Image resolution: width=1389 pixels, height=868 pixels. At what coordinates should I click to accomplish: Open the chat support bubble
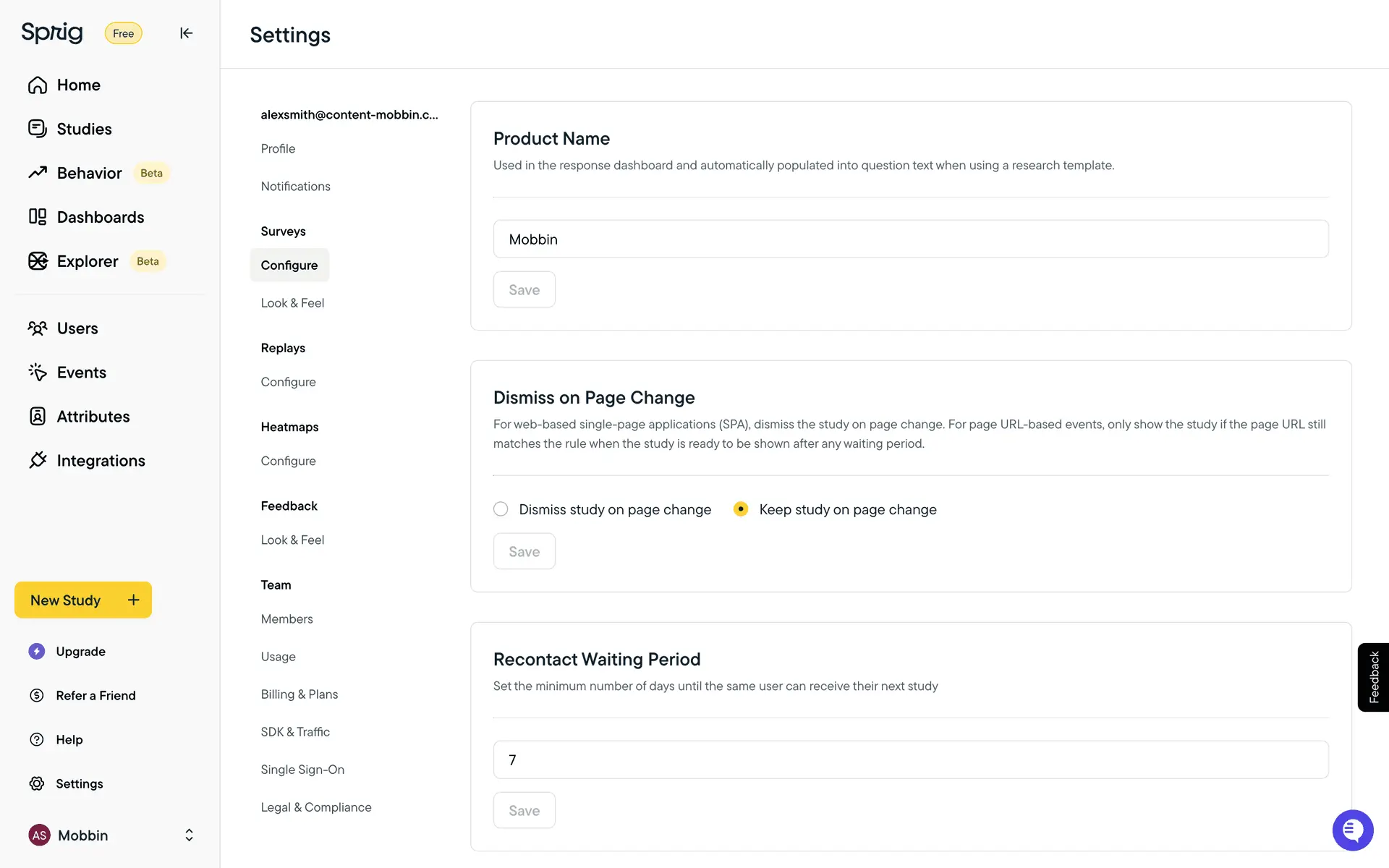(x=1352, y=830)
